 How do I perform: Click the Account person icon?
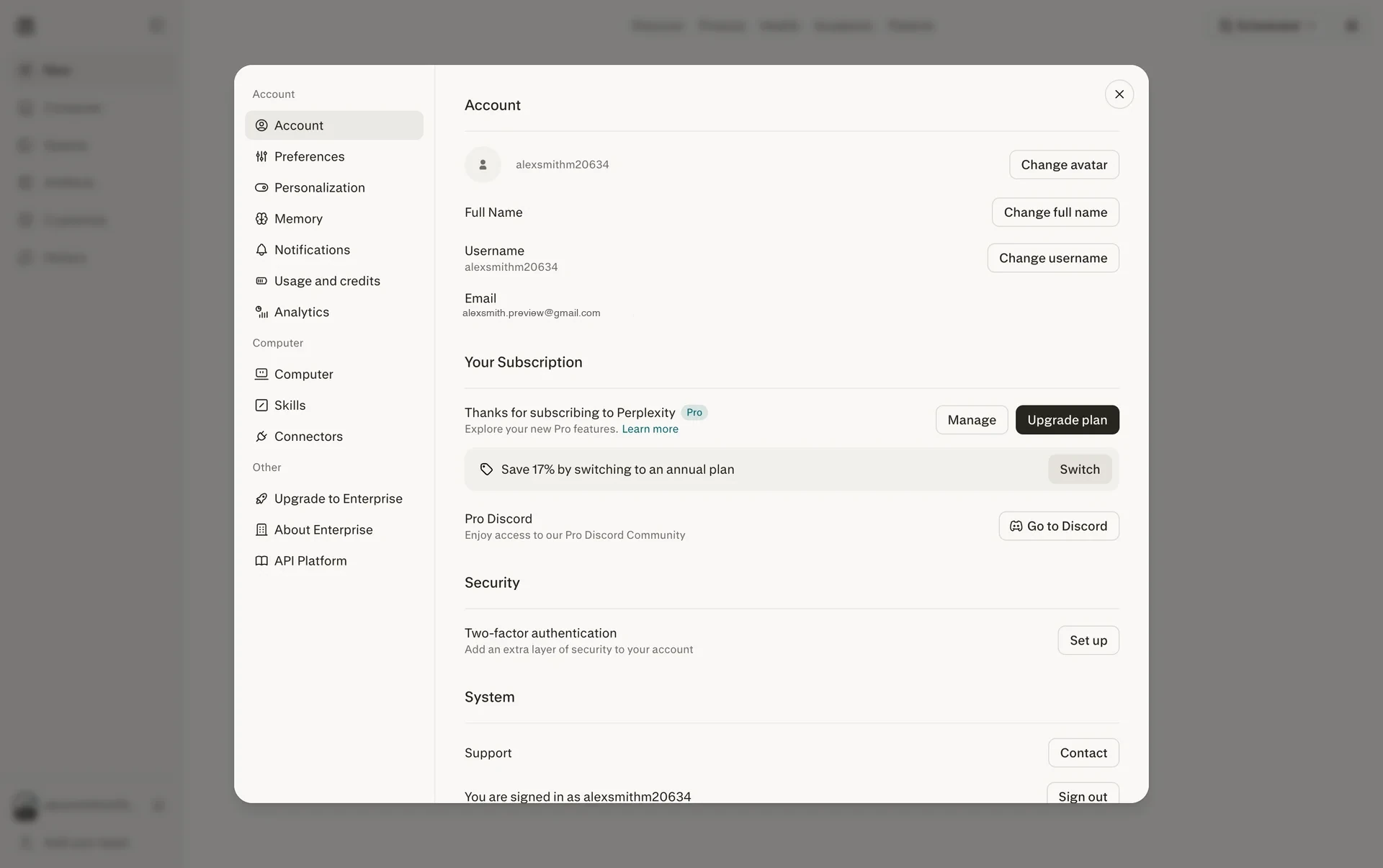coord(261,125)
